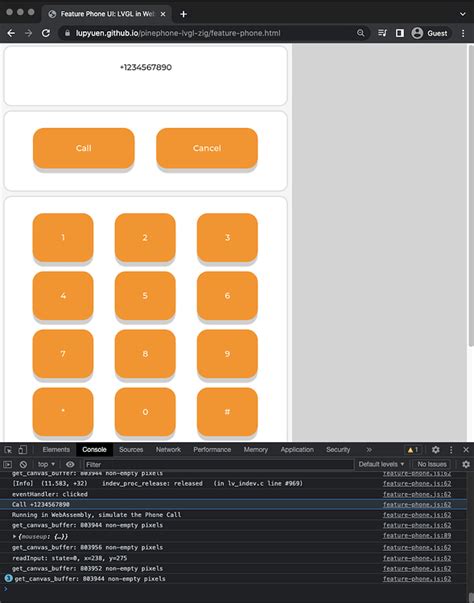
Task: Toggle the console sidebar show icon
Action: pyautogui.click(x=8, y=464)
